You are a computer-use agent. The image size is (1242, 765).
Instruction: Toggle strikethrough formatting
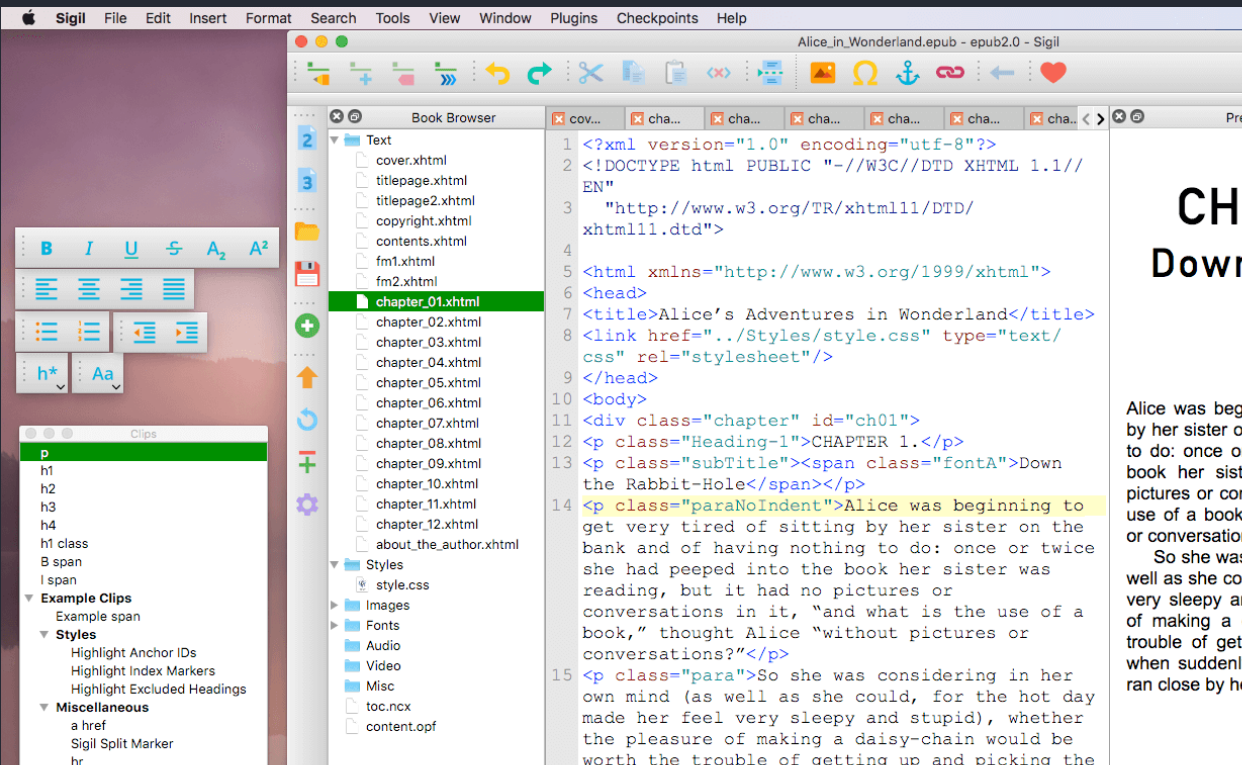pos(174,249)
